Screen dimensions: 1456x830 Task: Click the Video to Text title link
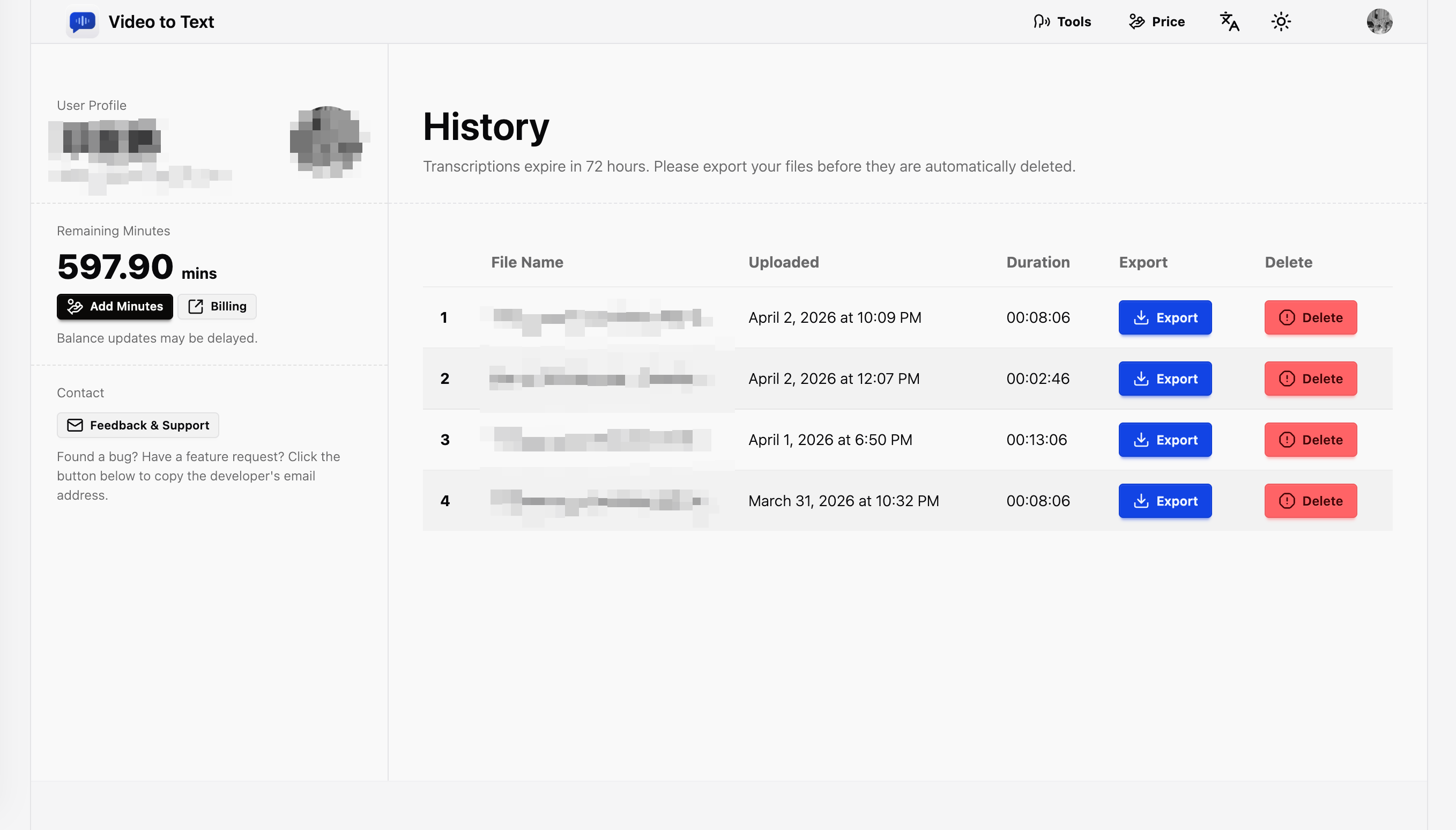click(161, 21)
